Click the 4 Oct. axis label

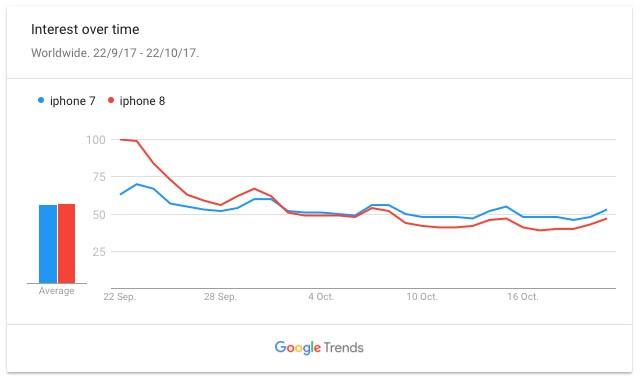tap(321, 297)
